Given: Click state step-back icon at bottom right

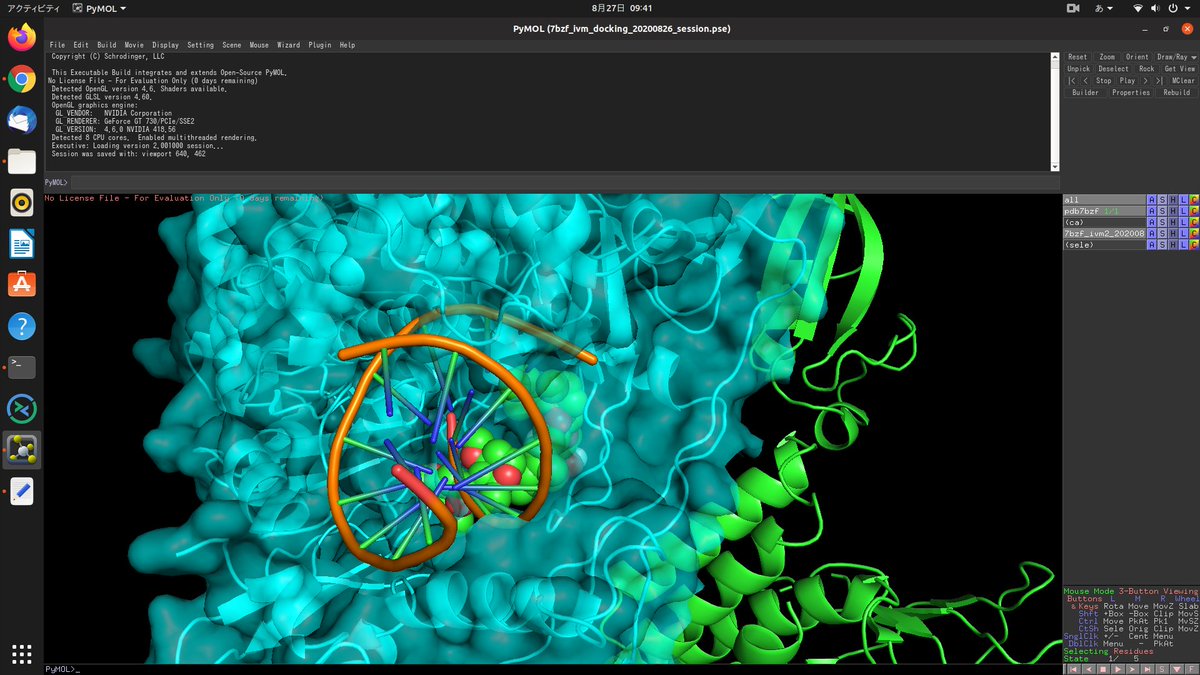Looking at the screenshot, I should 1089,668.
